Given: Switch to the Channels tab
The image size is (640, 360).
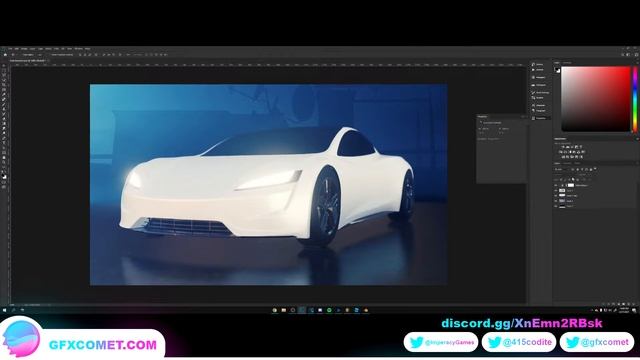Looking at the screenshot, I should (x=567, y=163).
